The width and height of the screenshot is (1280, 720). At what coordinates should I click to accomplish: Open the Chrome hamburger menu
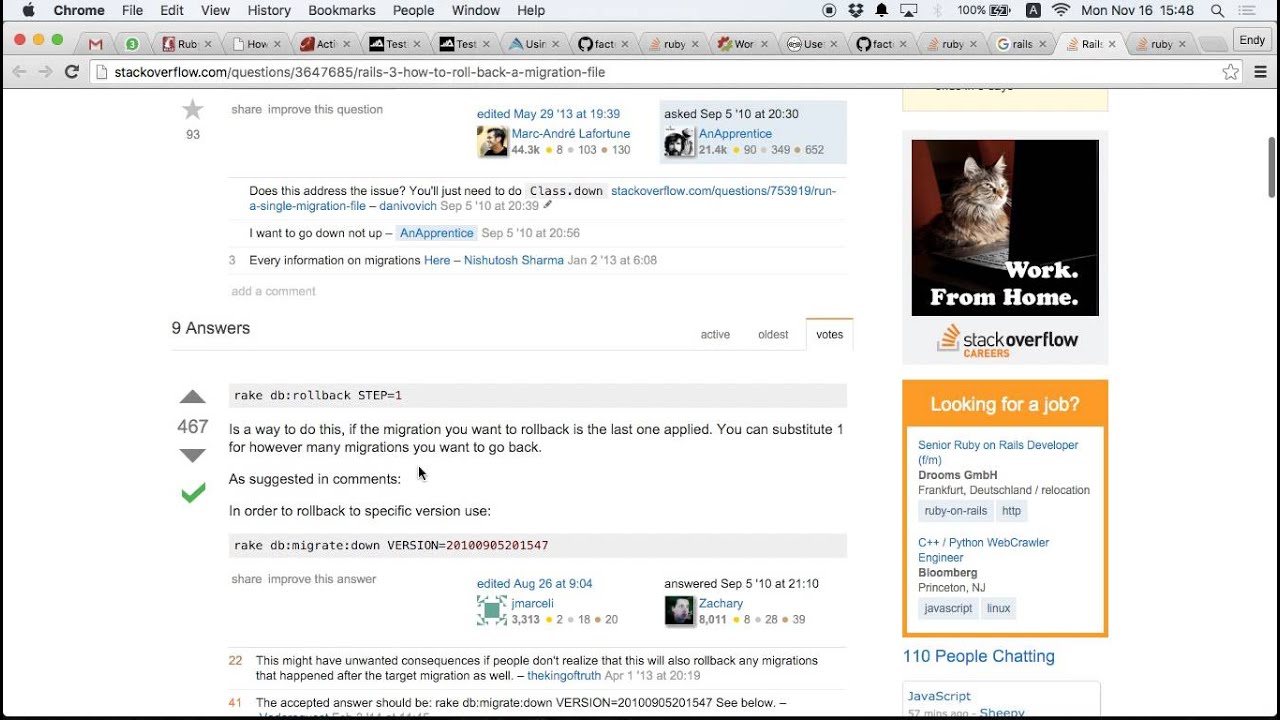click(1260, 72)
